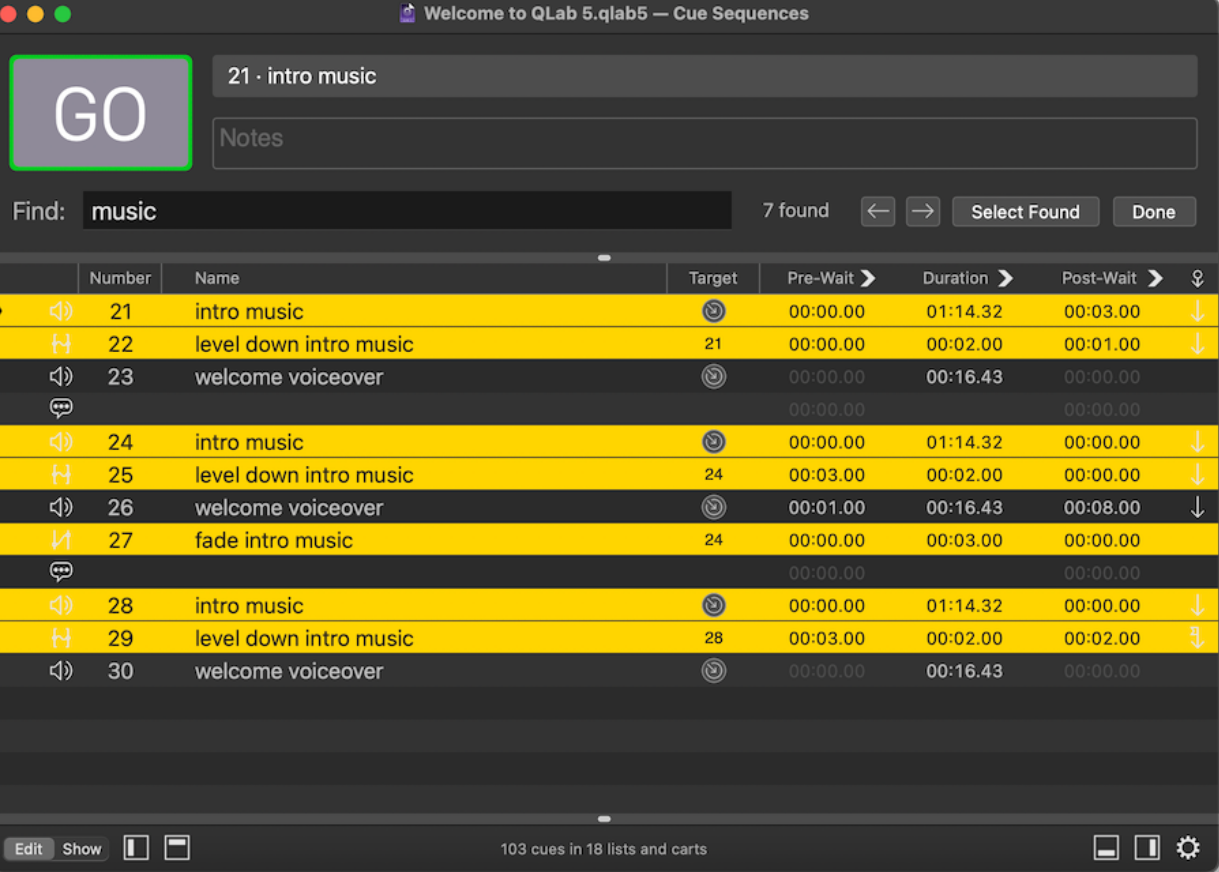Screen dimensions: 1219x872
Task: Toggle the right sidebar panel icon
Action: [x=1147, y=848]
